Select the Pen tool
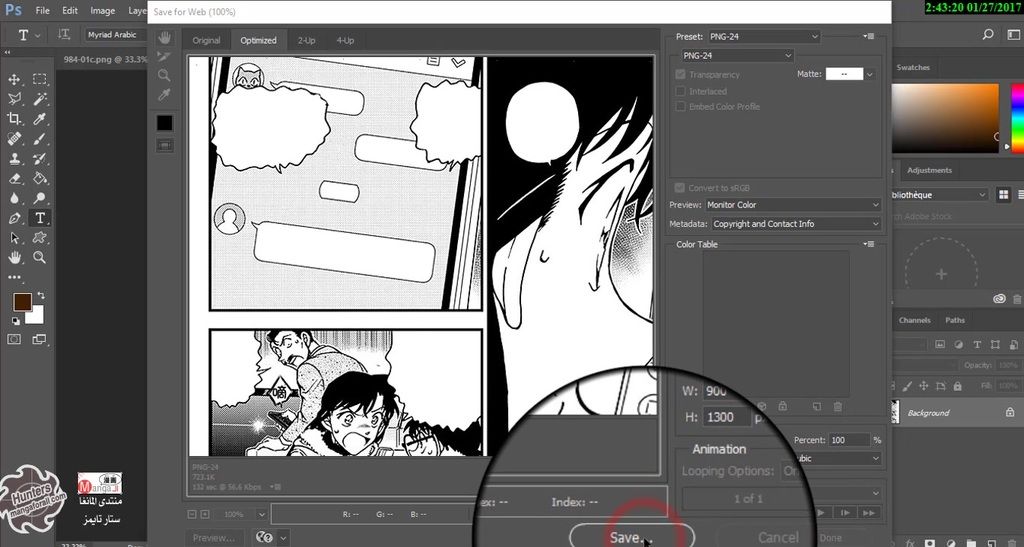The image size is (1024, 547). click(x=14, y=218)
